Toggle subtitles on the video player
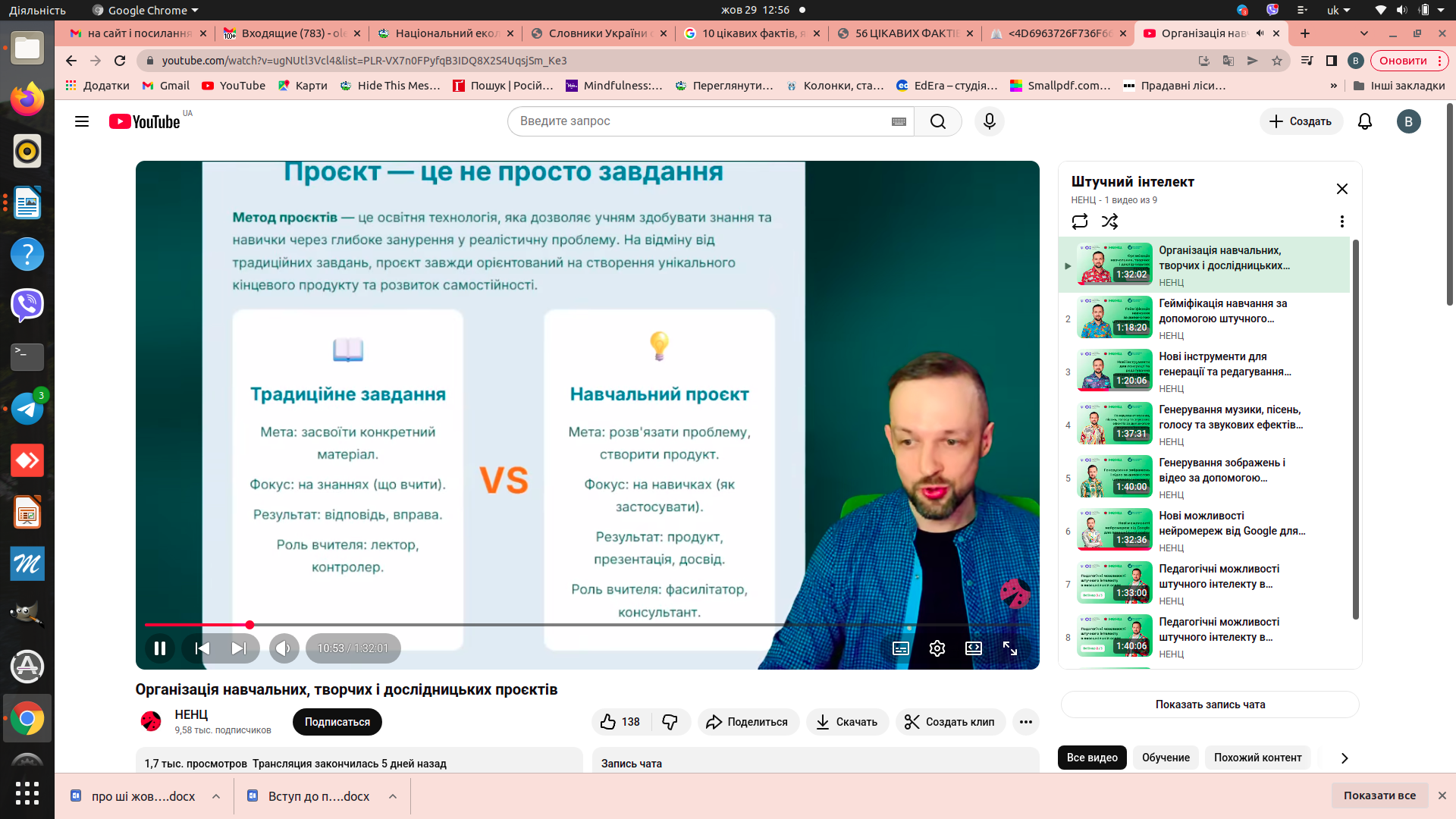The image size is (1456, 819). 901,648
